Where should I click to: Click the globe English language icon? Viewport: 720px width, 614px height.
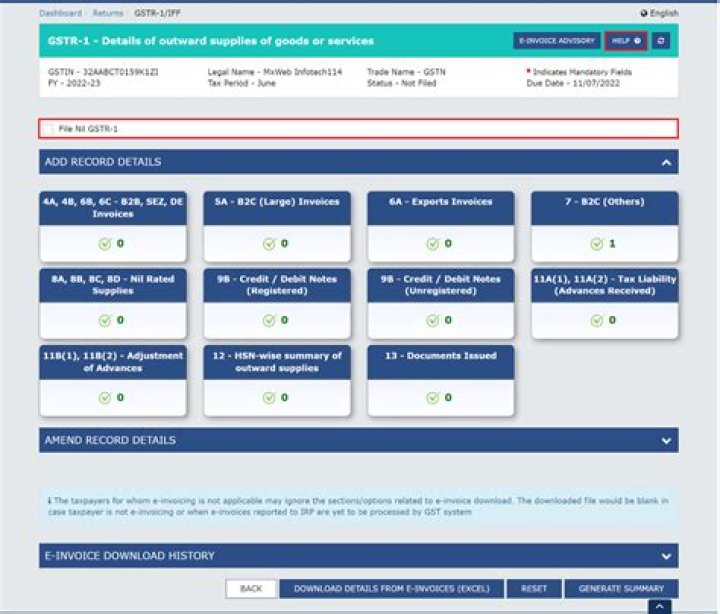click(644, 13)
